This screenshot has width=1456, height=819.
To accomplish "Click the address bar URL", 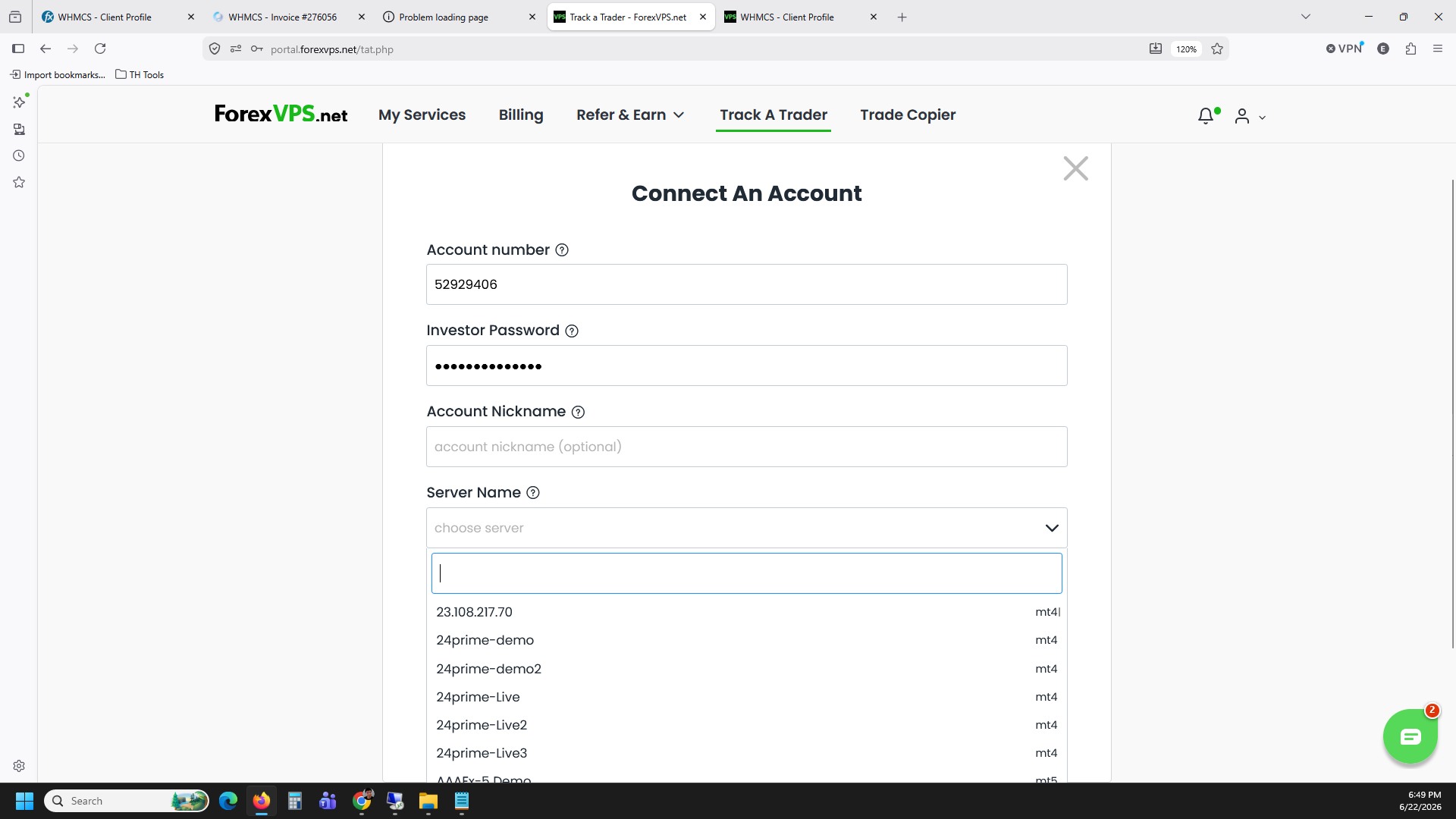I will (x=331, y=49).
